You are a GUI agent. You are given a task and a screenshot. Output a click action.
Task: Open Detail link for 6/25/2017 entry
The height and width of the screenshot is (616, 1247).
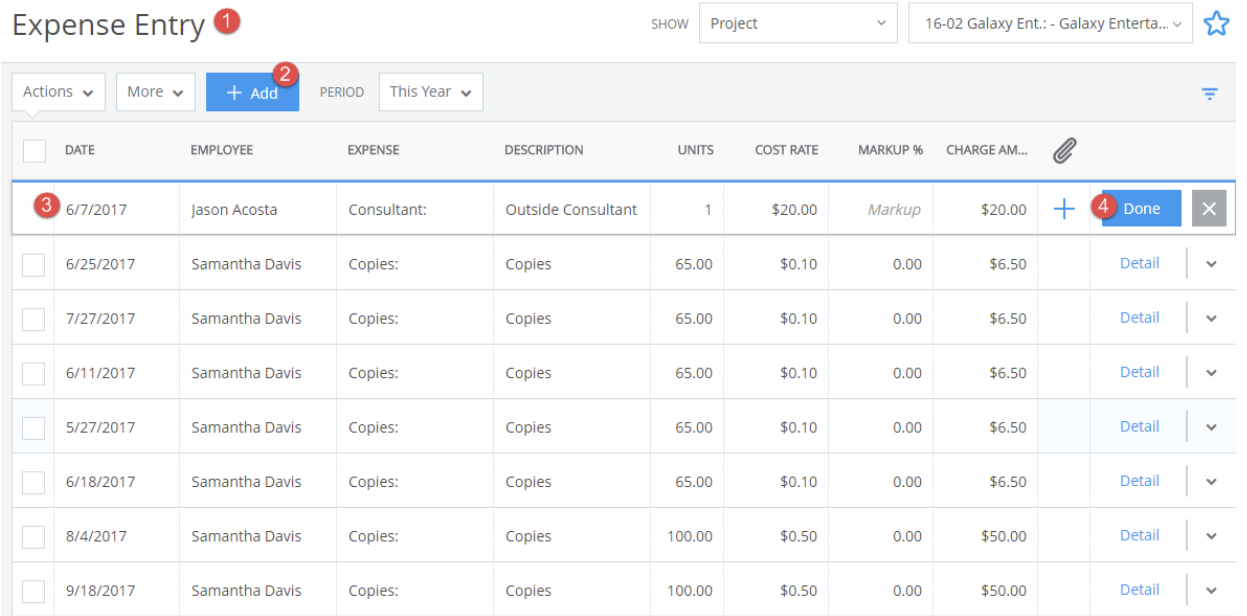click(x=1139, y=263)
